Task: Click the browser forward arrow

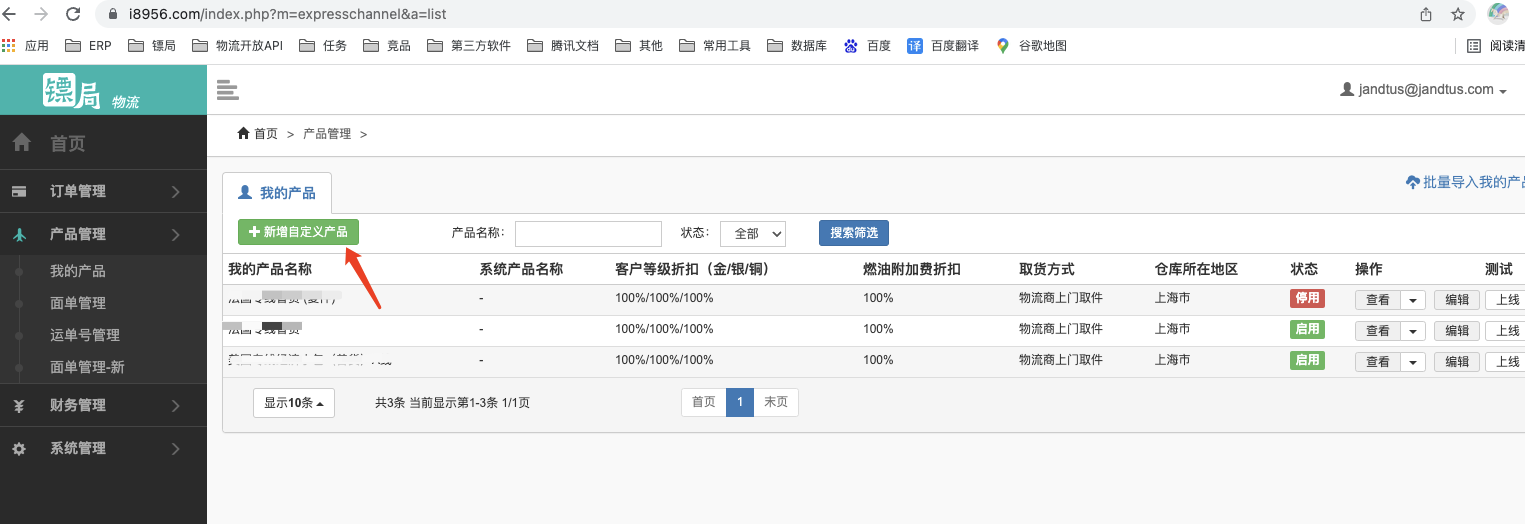Action: click(41, 14)
